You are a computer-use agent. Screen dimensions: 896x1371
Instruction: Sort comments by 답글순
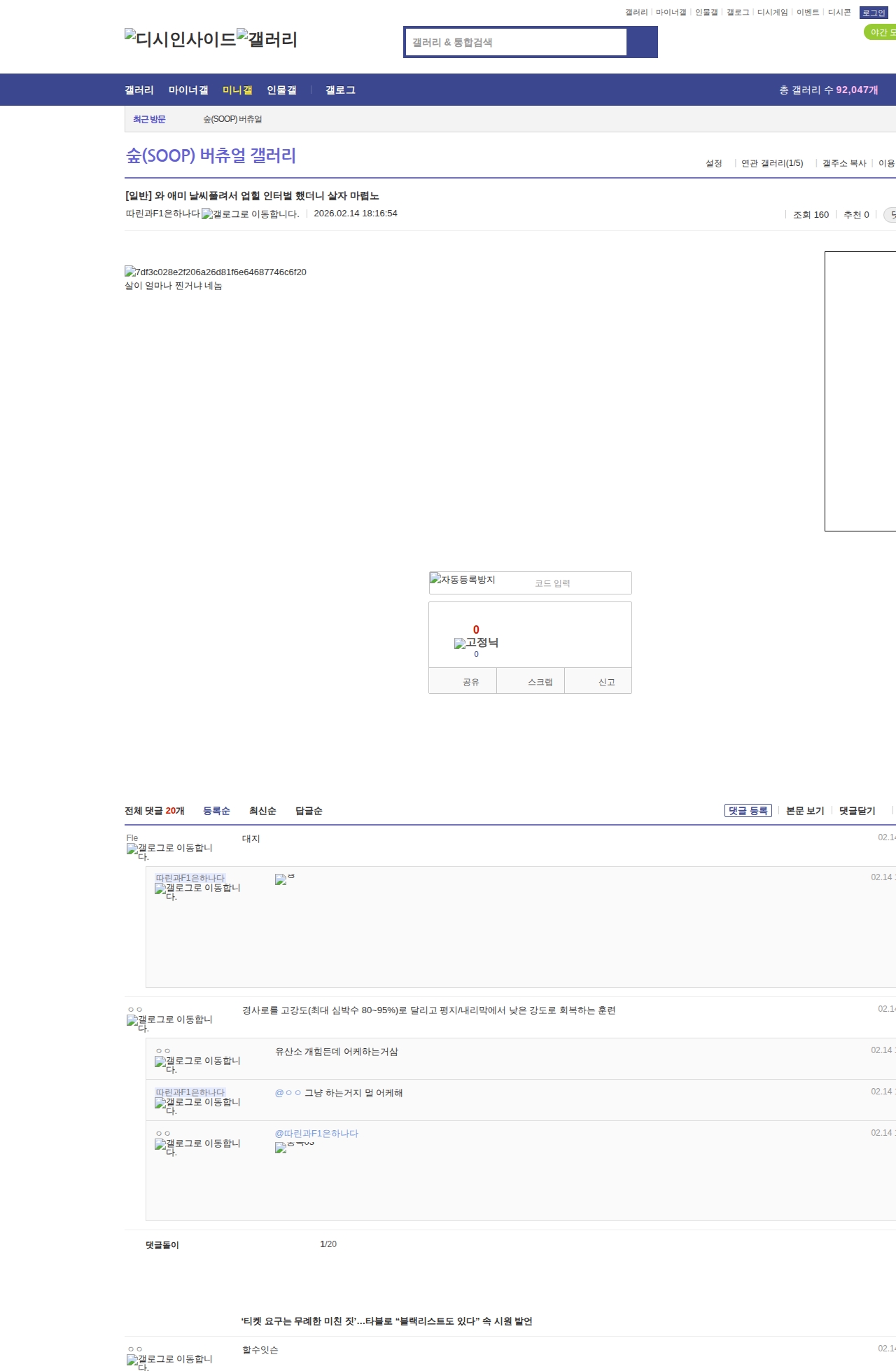click(309, 810)
